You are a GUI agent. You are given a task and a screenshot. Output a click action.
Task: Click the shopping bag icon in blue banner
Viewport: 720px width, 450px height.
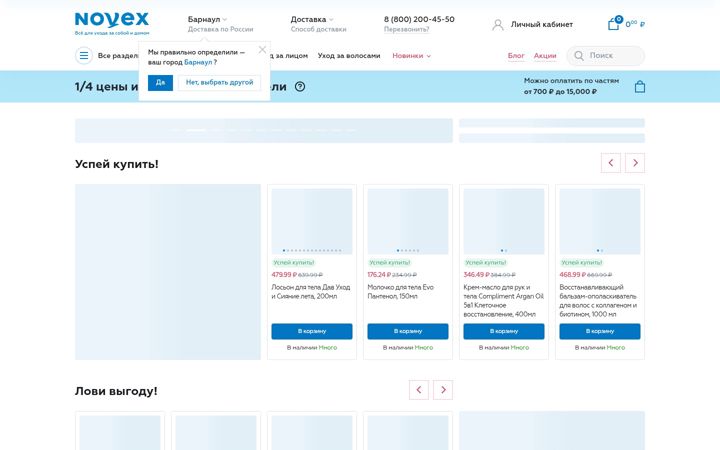pos(640,86)
